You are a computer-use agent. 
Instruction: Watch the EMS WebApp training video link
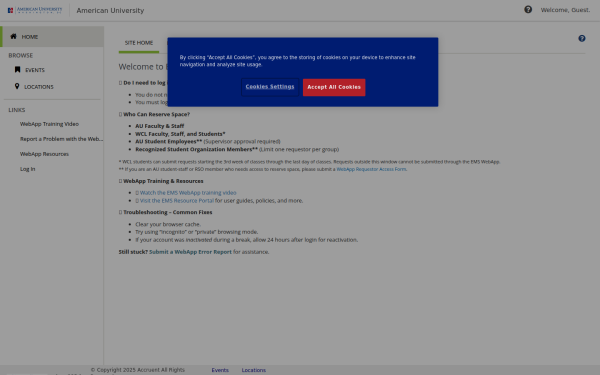pyautogui.click(x=188, y=192)
